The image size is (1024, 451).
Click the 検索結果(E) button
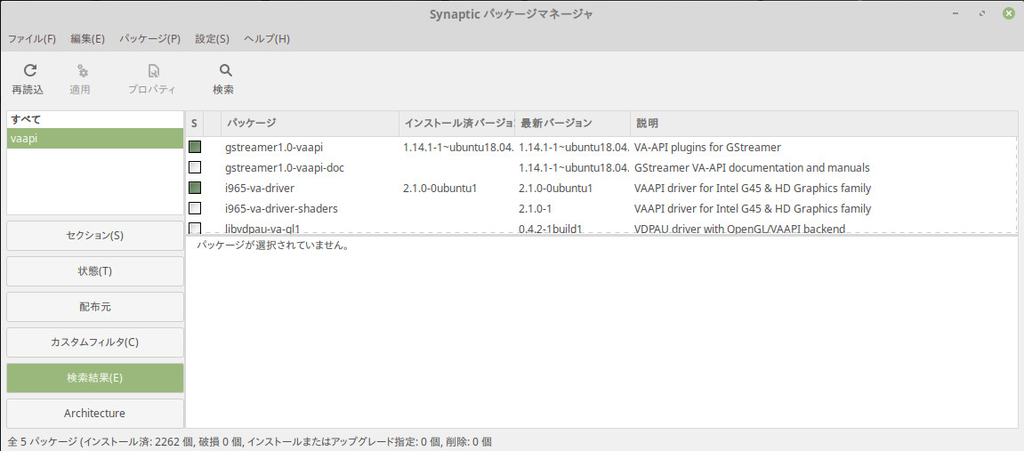pos(95,378)
